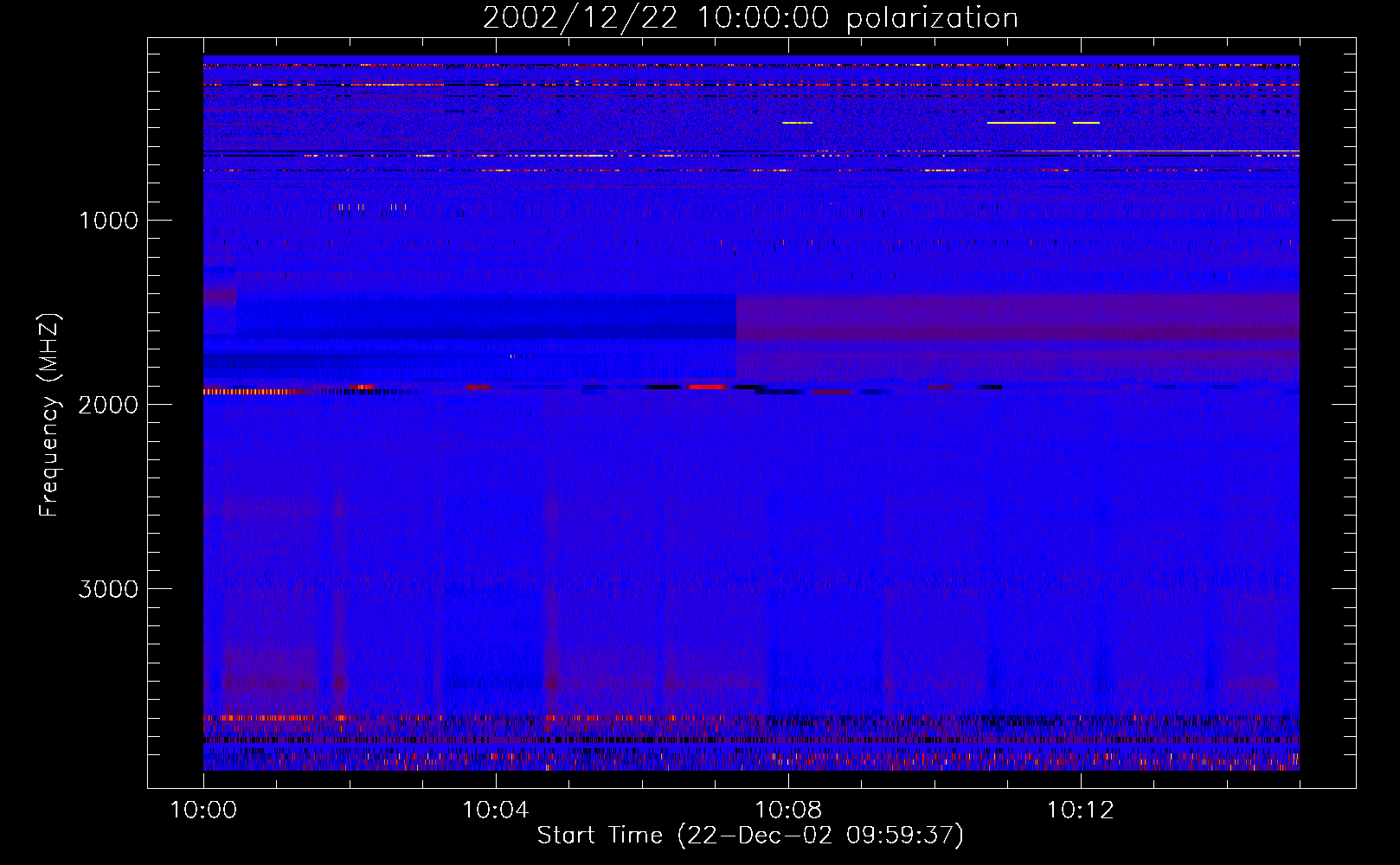Click the 10:04 time tick label

click(496, 811)
